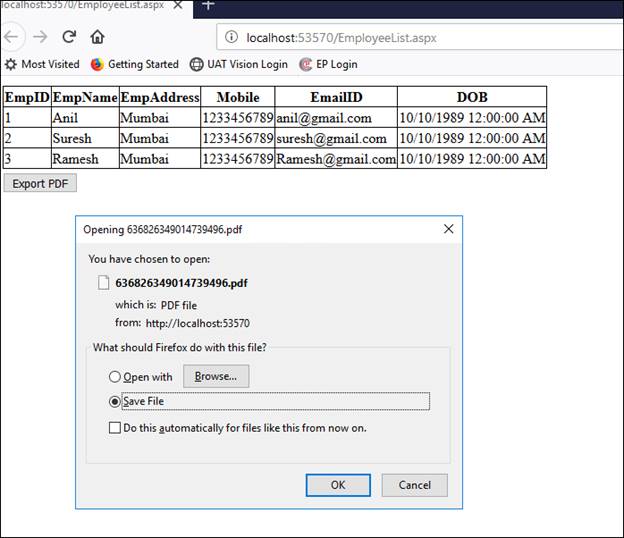Reload the page with refresh icon
Image resolution: width=624 pixels, height=538 pixels.
pyautogui.click(x=69, y=37)
